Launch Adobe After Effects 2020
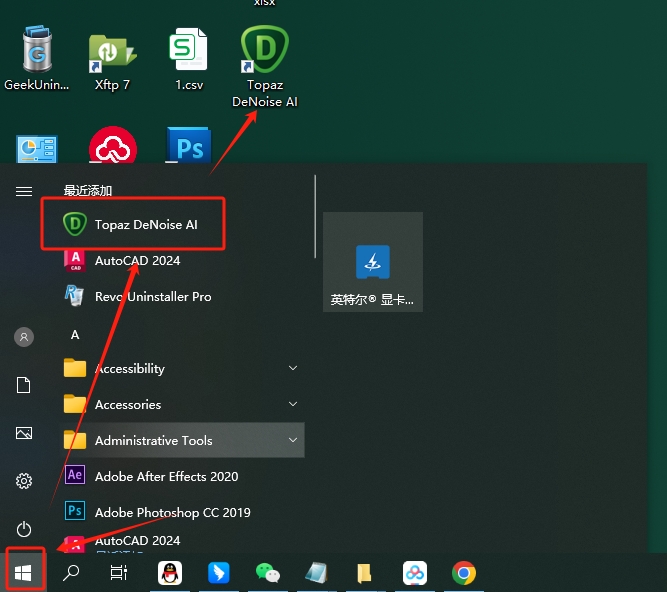The image size is (667, 592). [183, 476]
